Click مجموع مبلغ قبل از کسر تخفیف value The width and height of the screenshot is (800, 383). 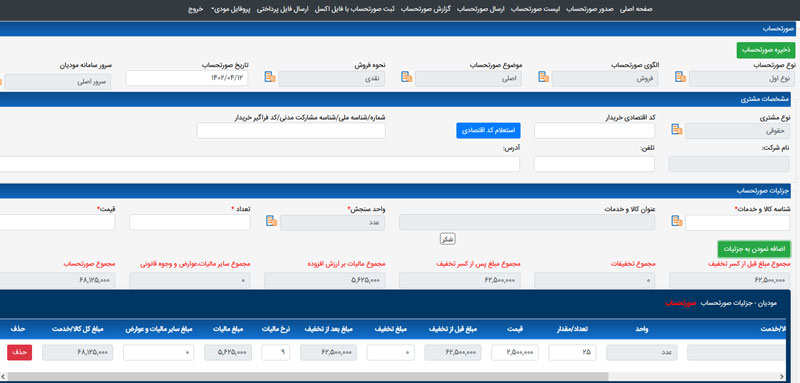730,280
